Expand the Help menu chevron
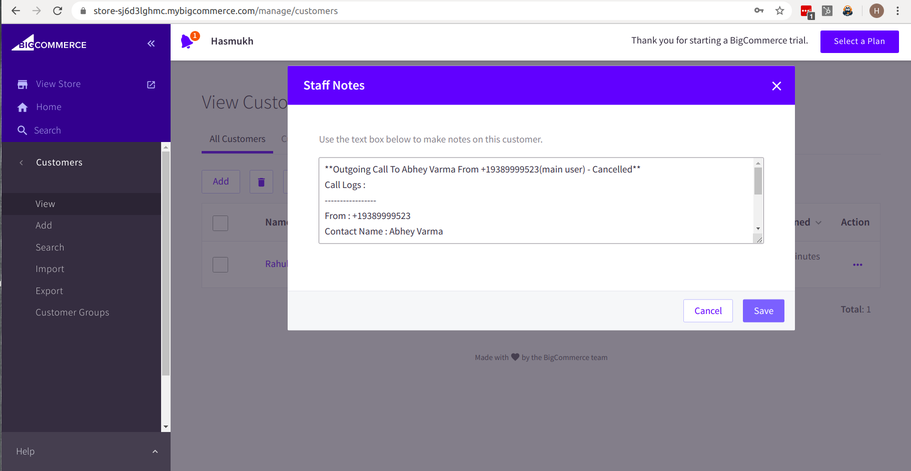The image size is (911, 471). point(155,451)
